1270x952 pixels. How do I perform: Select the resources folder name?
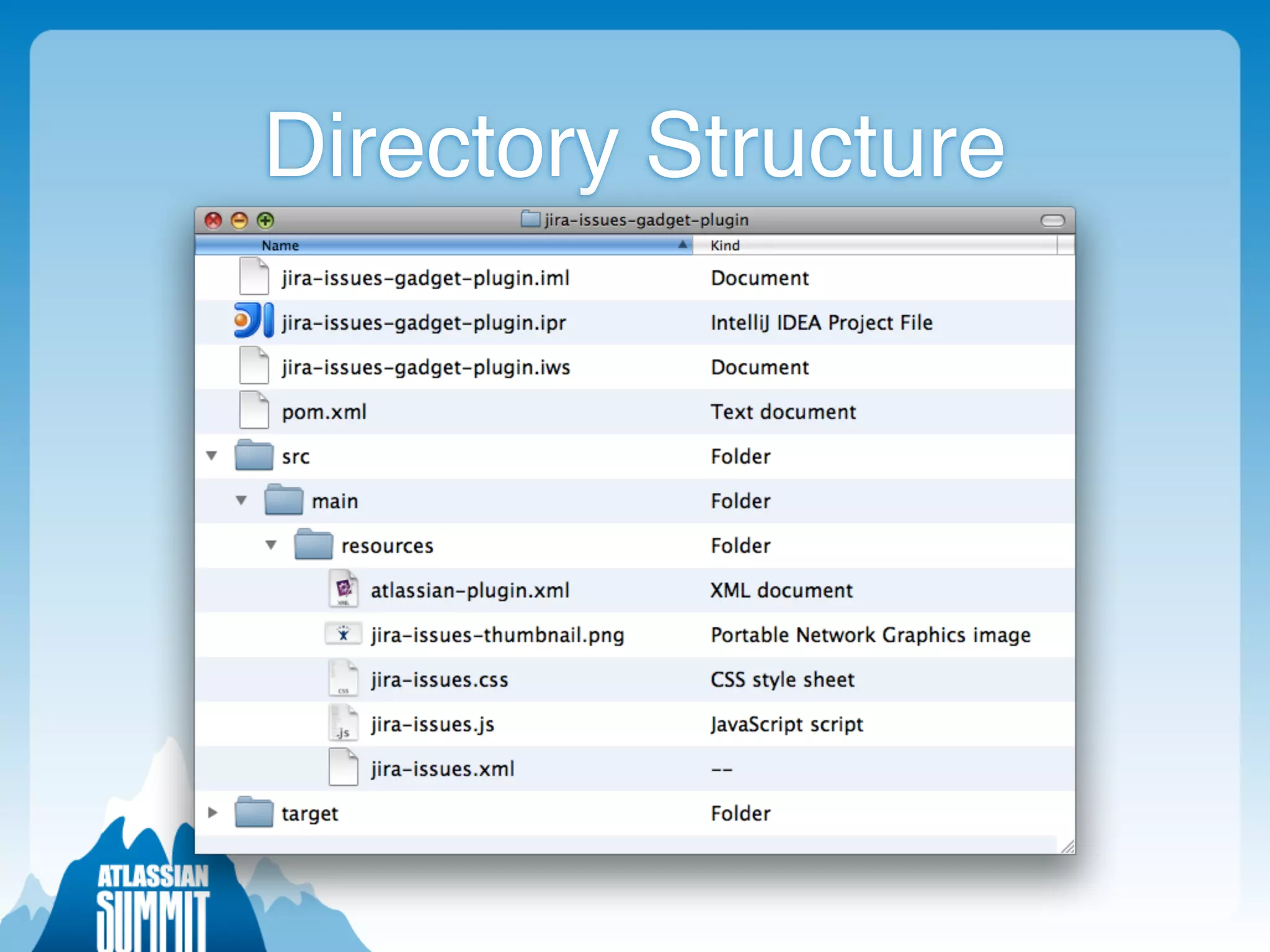[387, 546]
